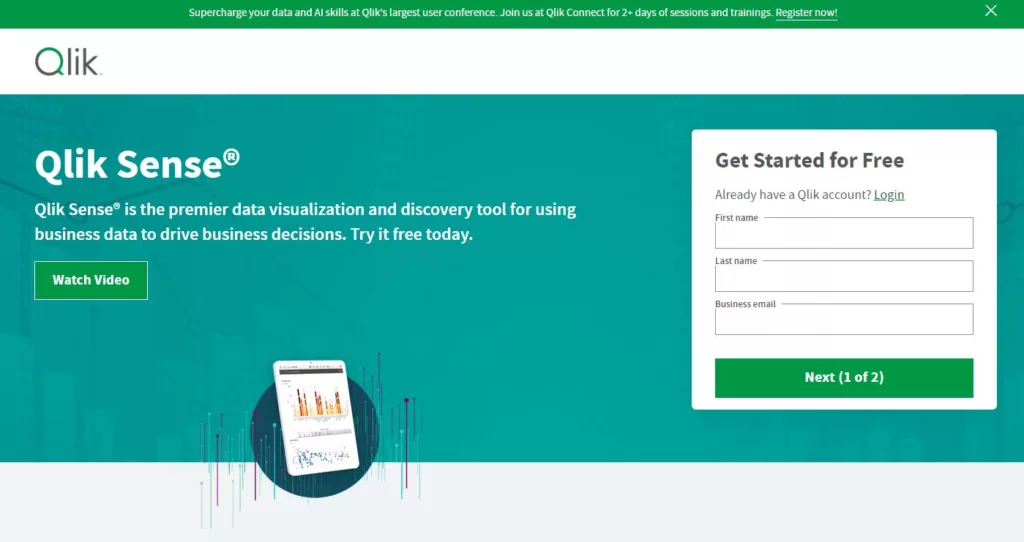This screenshot has height=542, width=1024.
Task: Close the green announcement banner
Action: coord(991,10)
